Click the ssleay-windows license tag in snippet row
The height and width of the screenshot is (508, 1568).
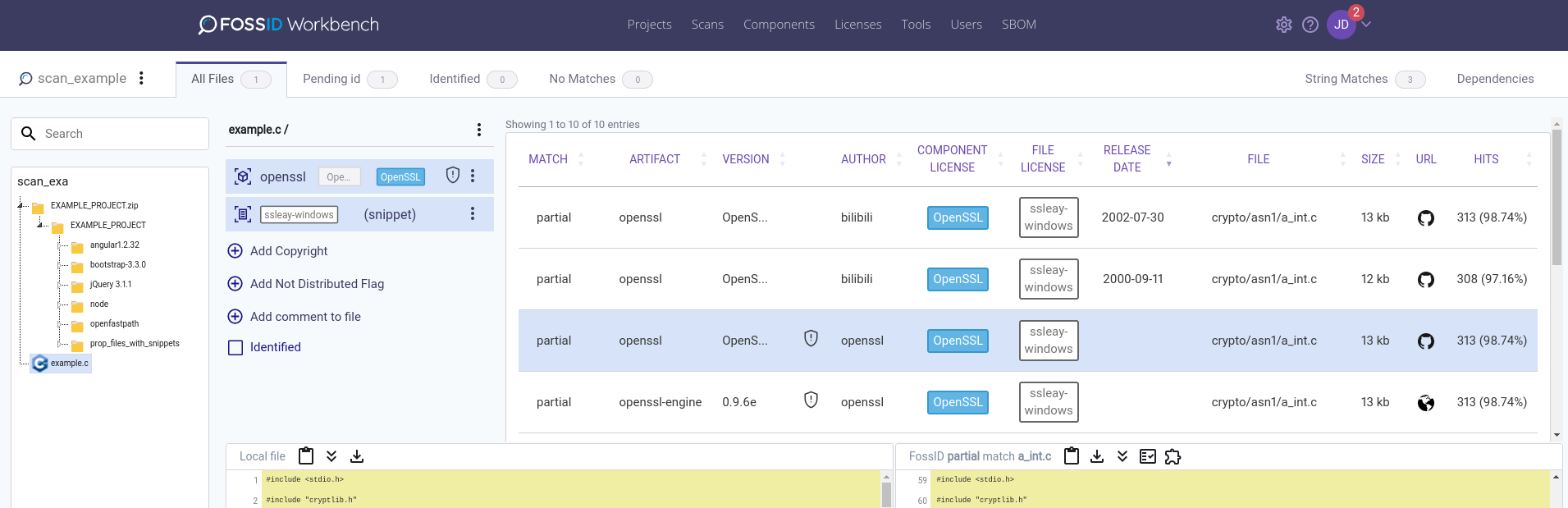click(x=299, y=214)
